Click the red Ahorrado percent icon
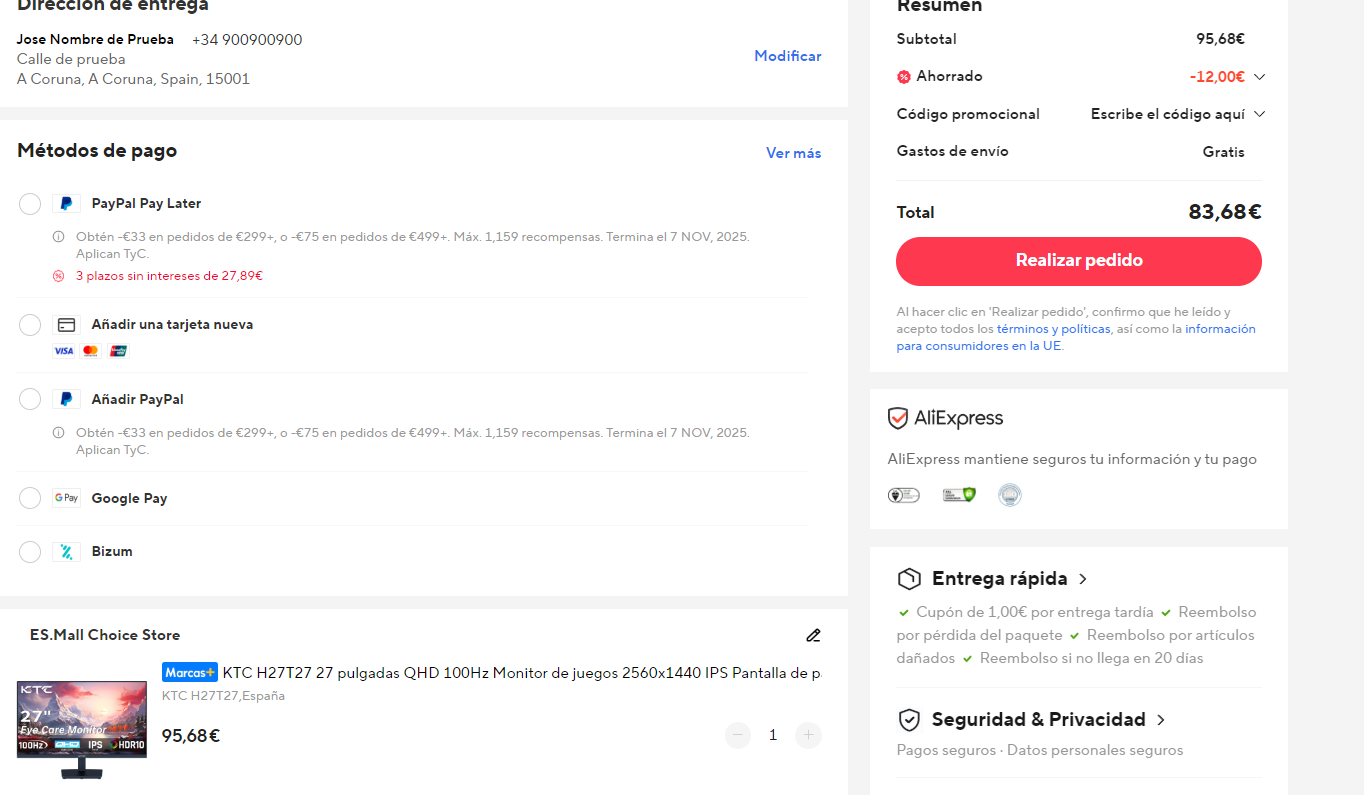The width and height of the screenshot is (1364, 795). pos(904,77)
